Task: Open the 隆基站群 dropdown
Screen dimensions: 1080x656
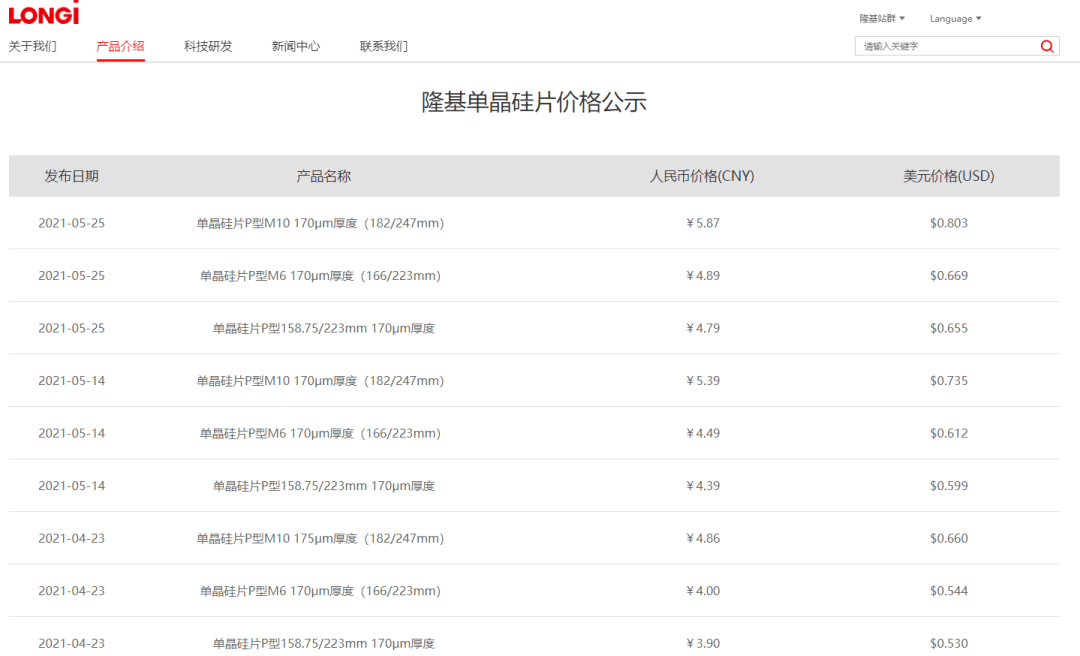Action: point(882,18)
